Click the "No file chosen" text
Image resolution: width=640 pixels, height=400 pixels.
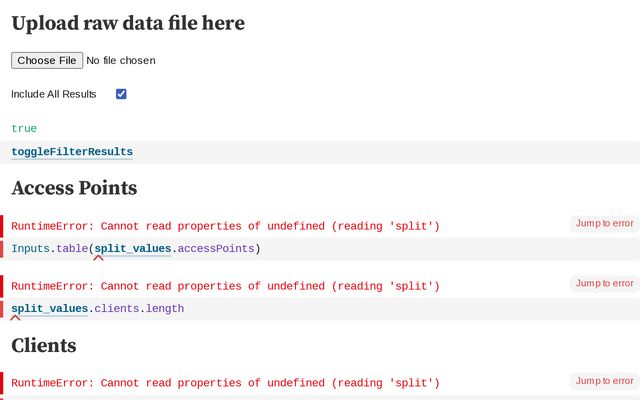120,60
